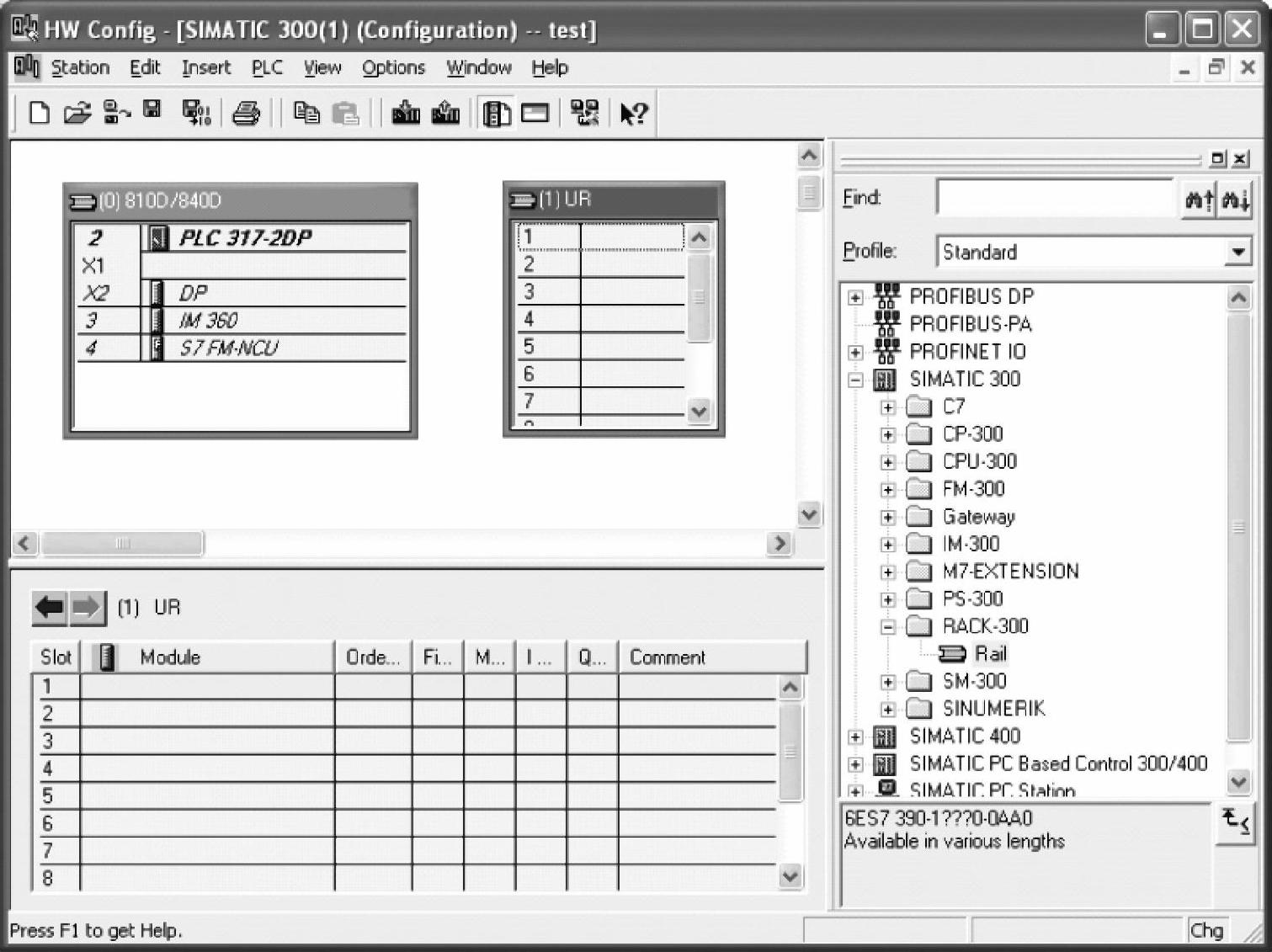Expand the CPU-300 folder

click(887, 462)
